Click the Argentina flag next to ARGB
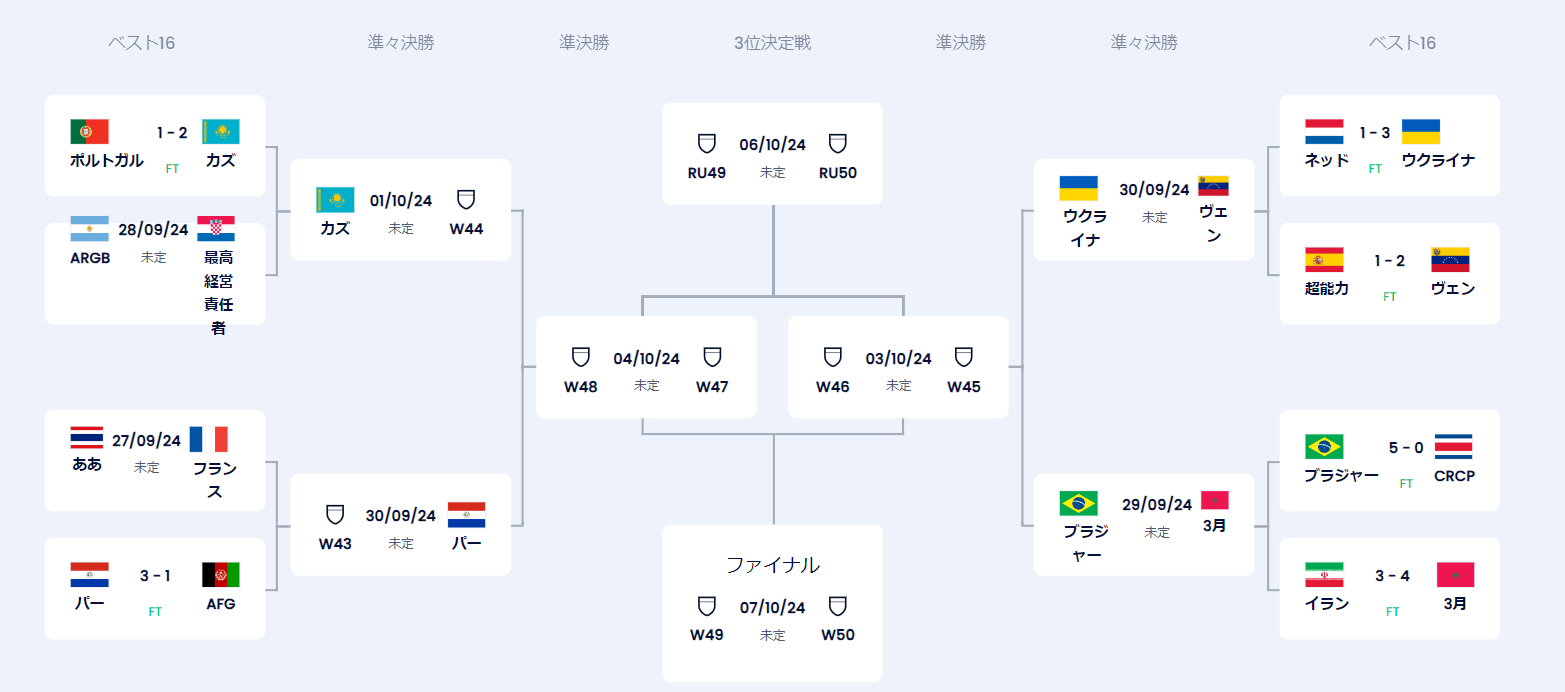 89,229
